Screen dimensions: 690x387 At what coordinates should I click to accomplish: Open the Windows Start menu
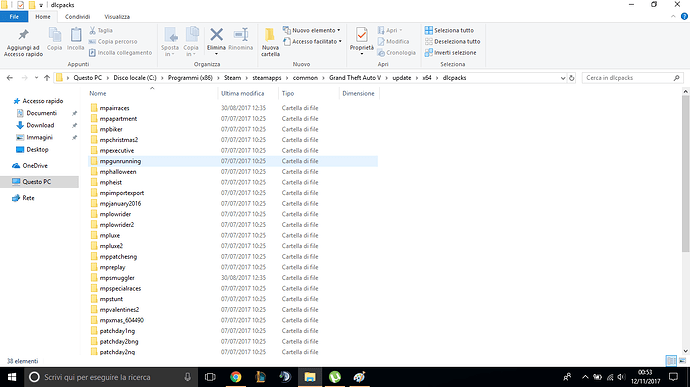[x=12, y=377]
